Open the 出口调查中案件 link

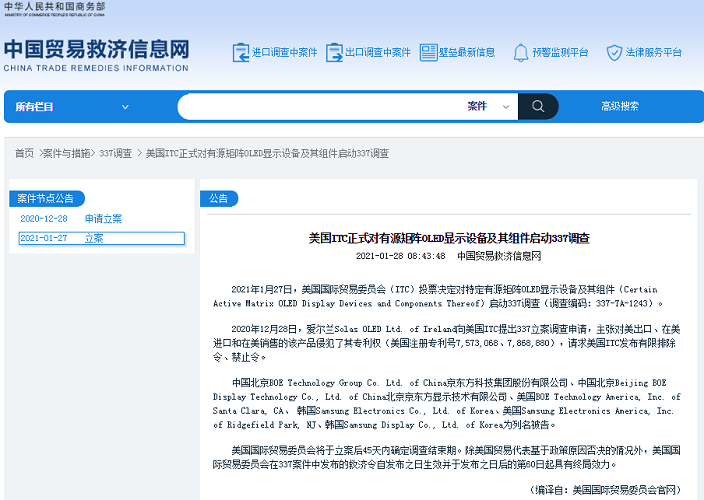tap(378, 53)
